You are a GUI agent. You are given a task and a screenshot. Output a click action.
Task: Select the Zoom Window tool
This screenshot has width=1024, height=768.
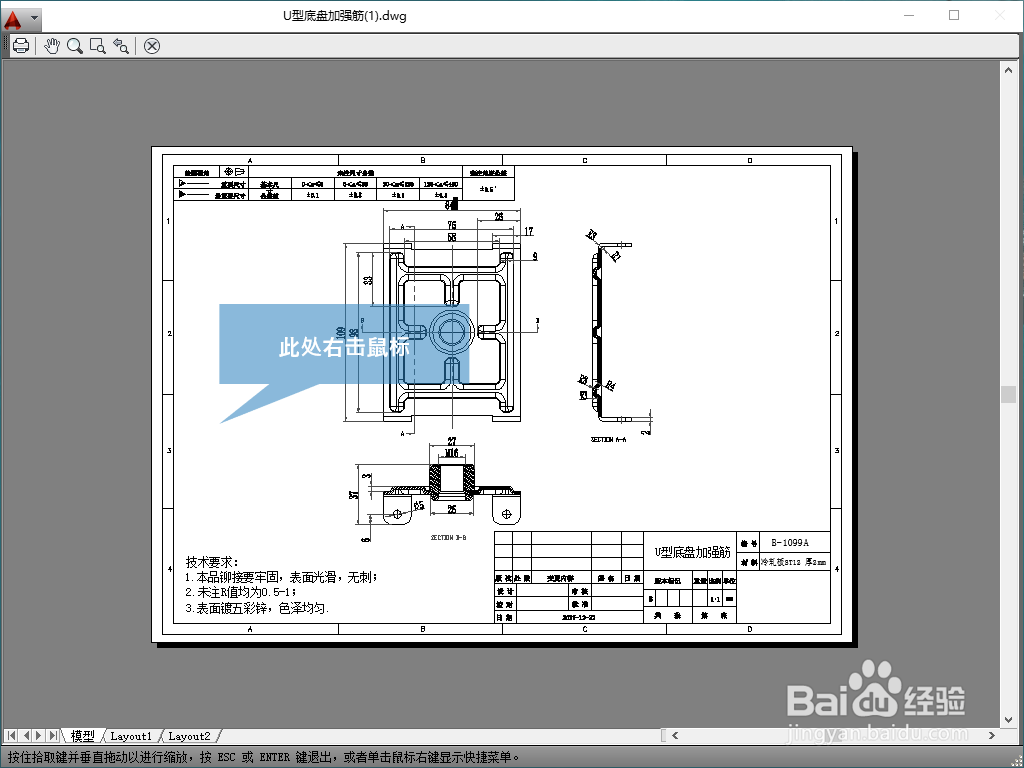coord(98,46)
